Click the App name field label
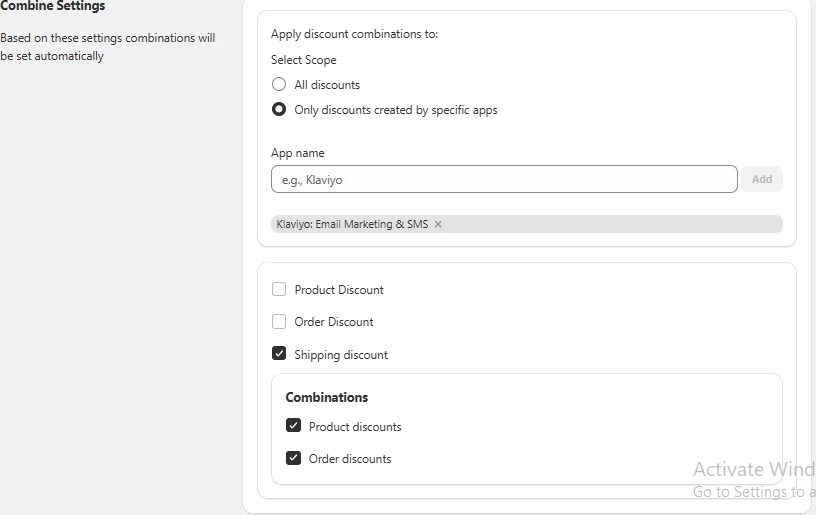 298,153
